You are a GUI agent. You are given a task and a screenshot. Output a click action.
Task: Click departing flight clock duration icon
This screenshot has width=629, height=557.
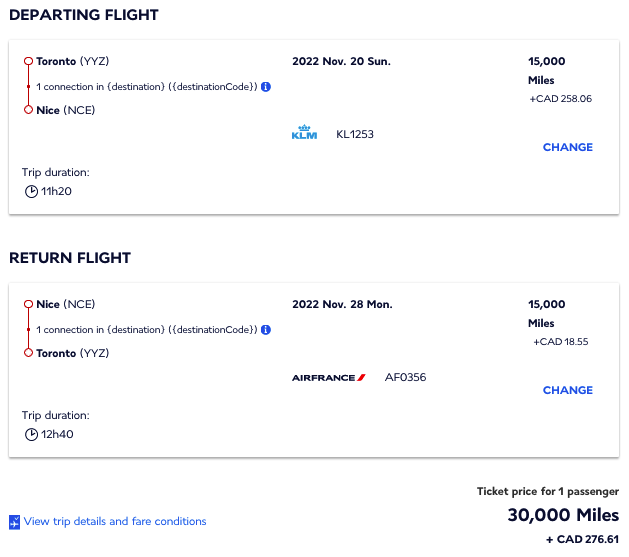pos(31,191)
